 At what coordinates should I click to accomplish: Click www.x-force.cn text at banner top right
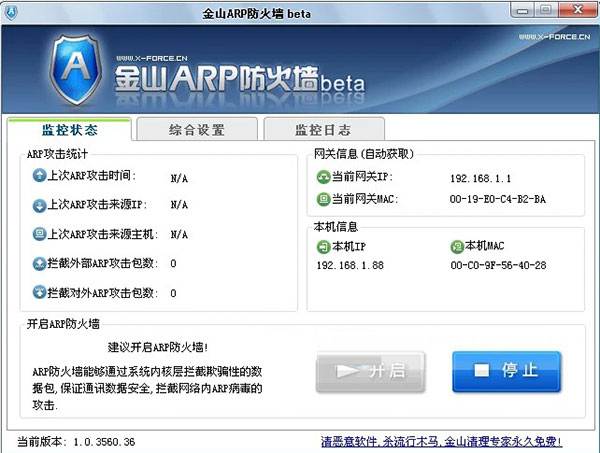click(x=554, y=37)
